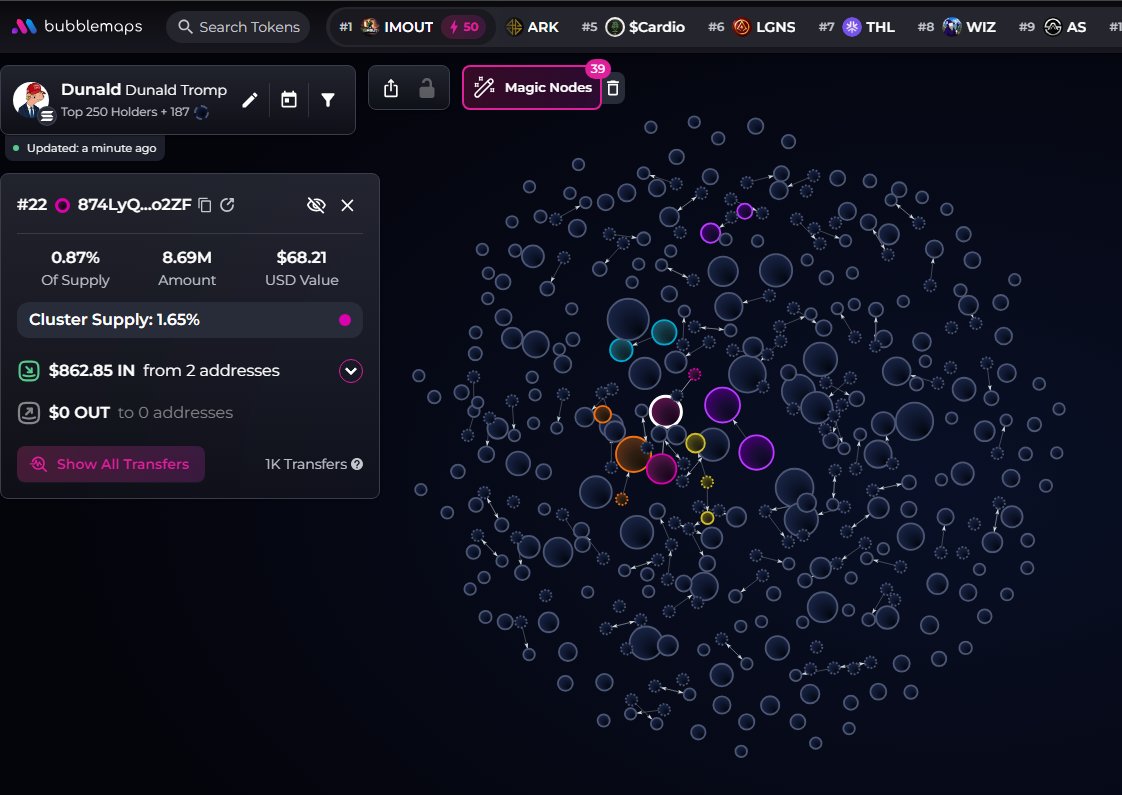Click the Dunald token avatar
Image resolution: width=1122 pixels, height=795 pixels.
pyautogui.click(x=31, y=99)
